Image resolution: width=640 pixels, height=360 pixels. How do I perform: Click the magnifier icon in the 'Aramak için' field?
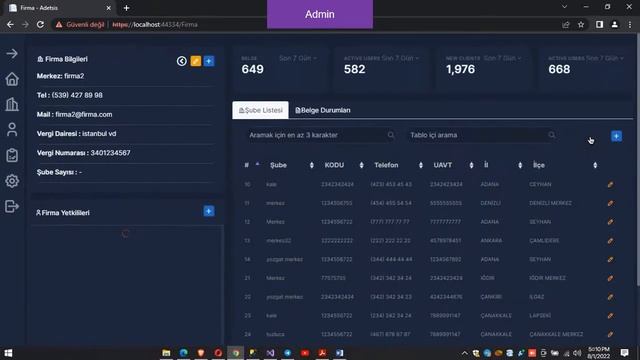click(391, 135)
